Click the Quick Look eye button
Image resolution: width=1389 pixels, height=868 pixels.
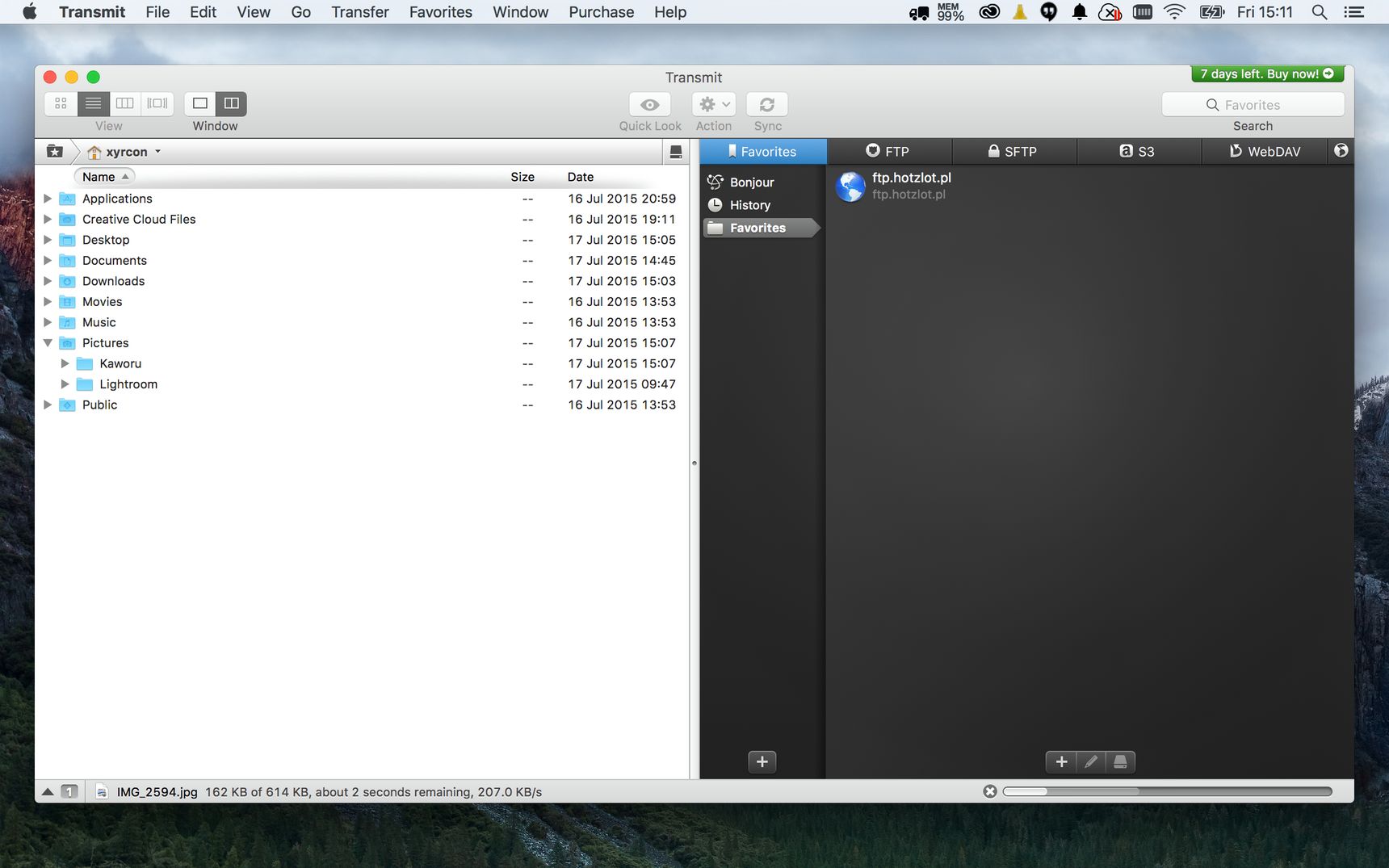(650, 105)
